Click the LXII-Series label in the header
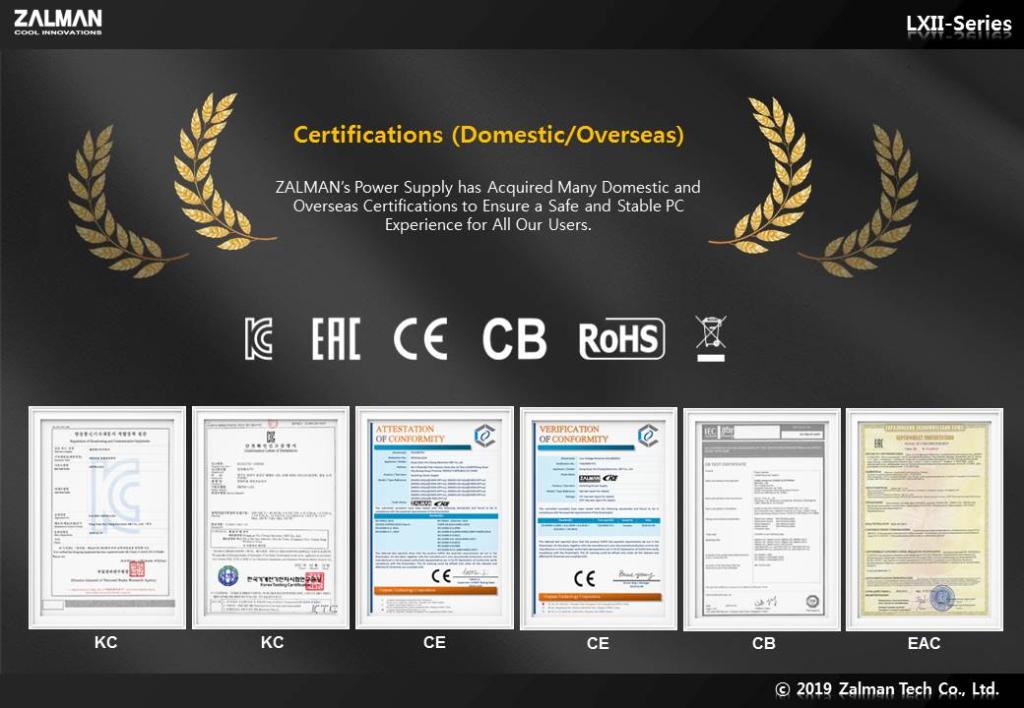 point(958,23)
